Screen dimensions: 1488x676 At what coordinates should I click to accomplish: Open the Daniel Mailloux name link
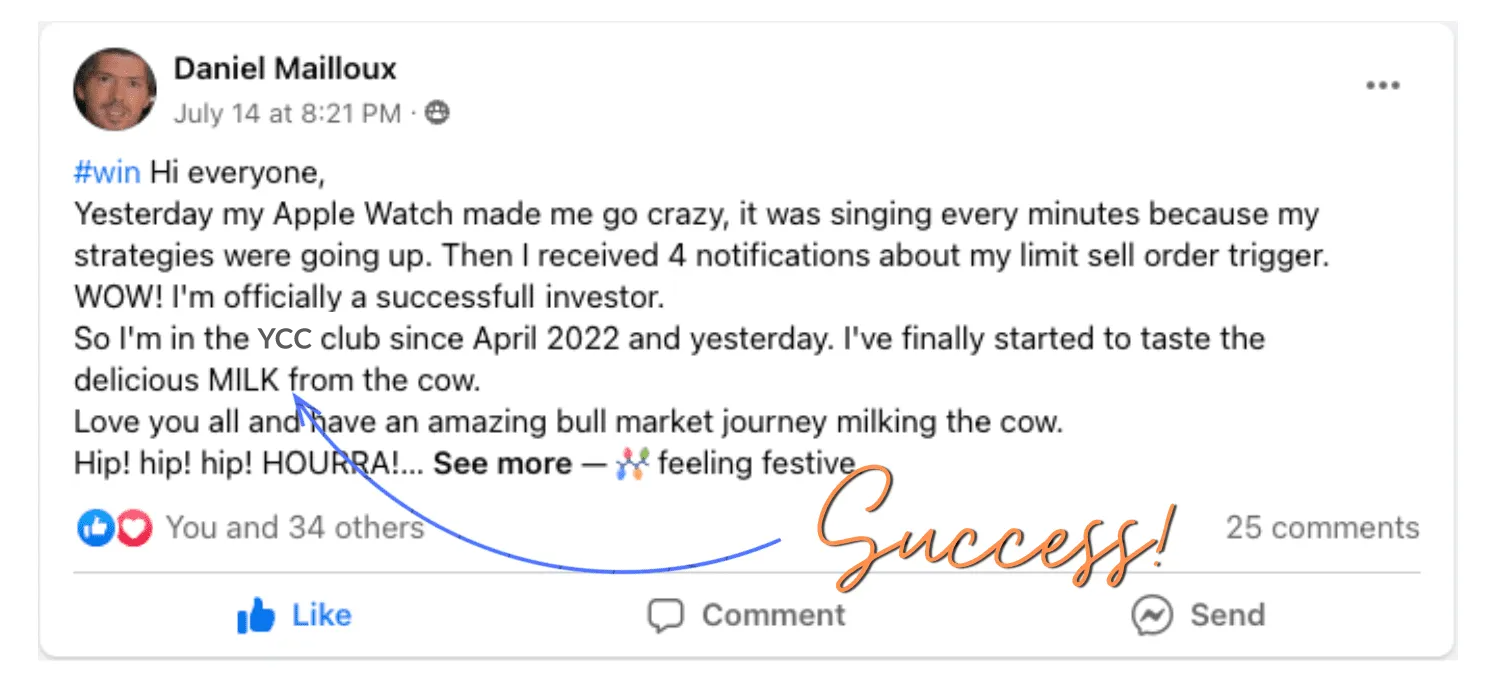[285, 68]
